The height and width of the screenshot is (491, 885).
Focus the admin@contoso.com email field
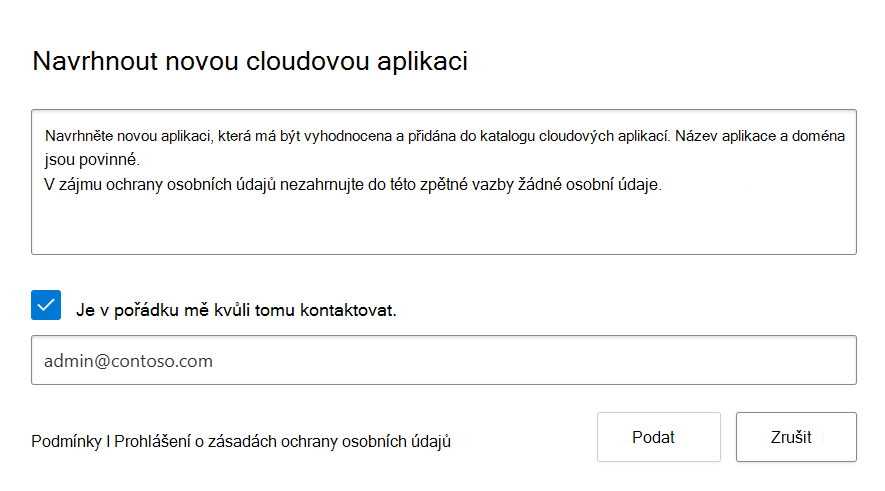444,360
